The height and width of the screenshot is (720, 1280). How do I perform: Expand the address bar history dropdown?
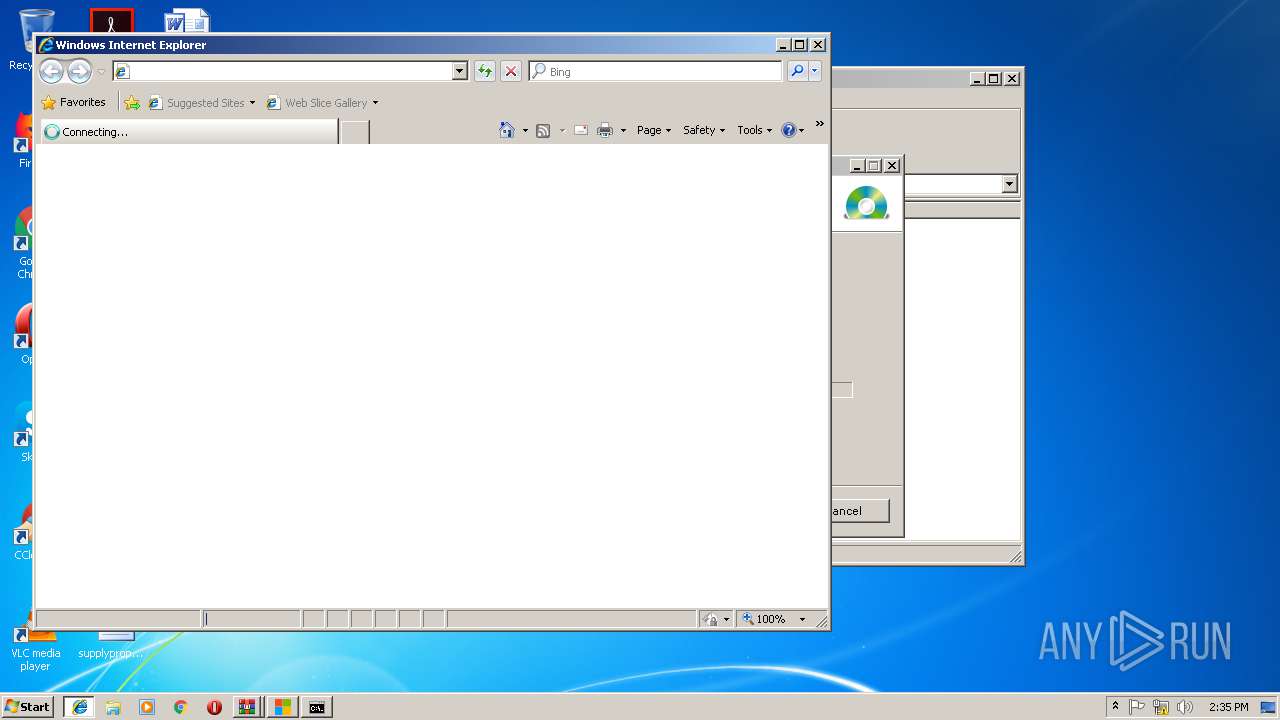coord(460,71)
